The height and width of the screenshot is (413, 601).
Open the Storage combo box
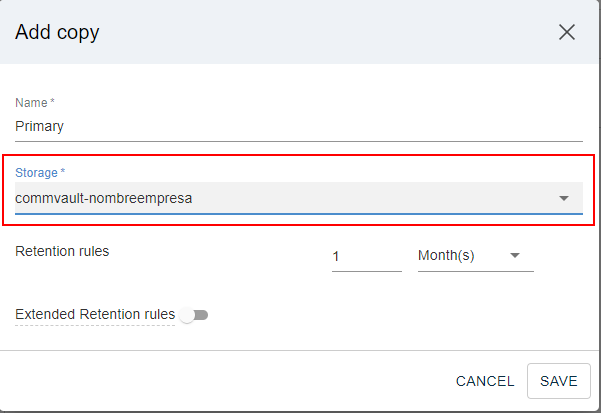[298, 198]
